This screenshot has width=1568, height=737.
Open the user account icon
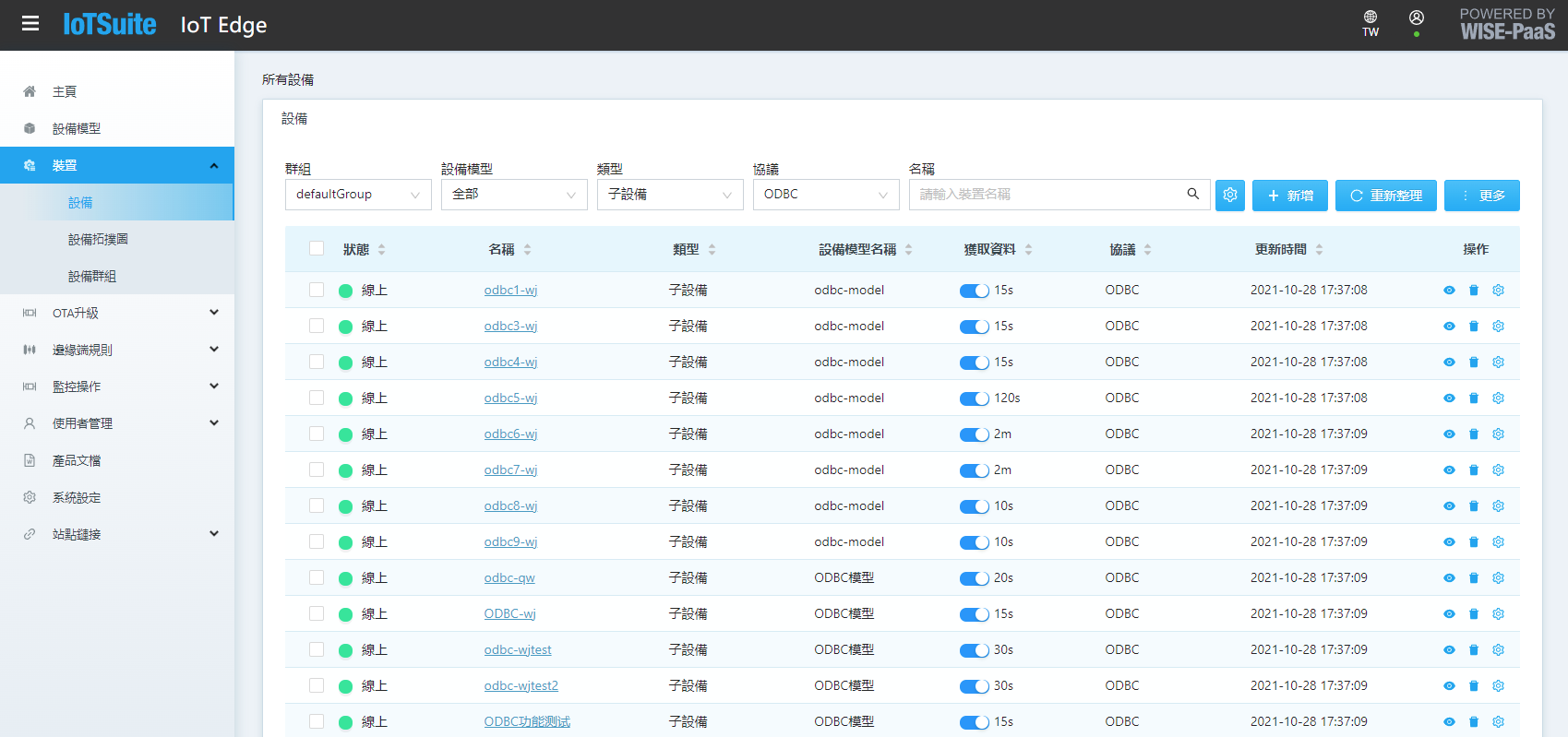pos(1417,18)
